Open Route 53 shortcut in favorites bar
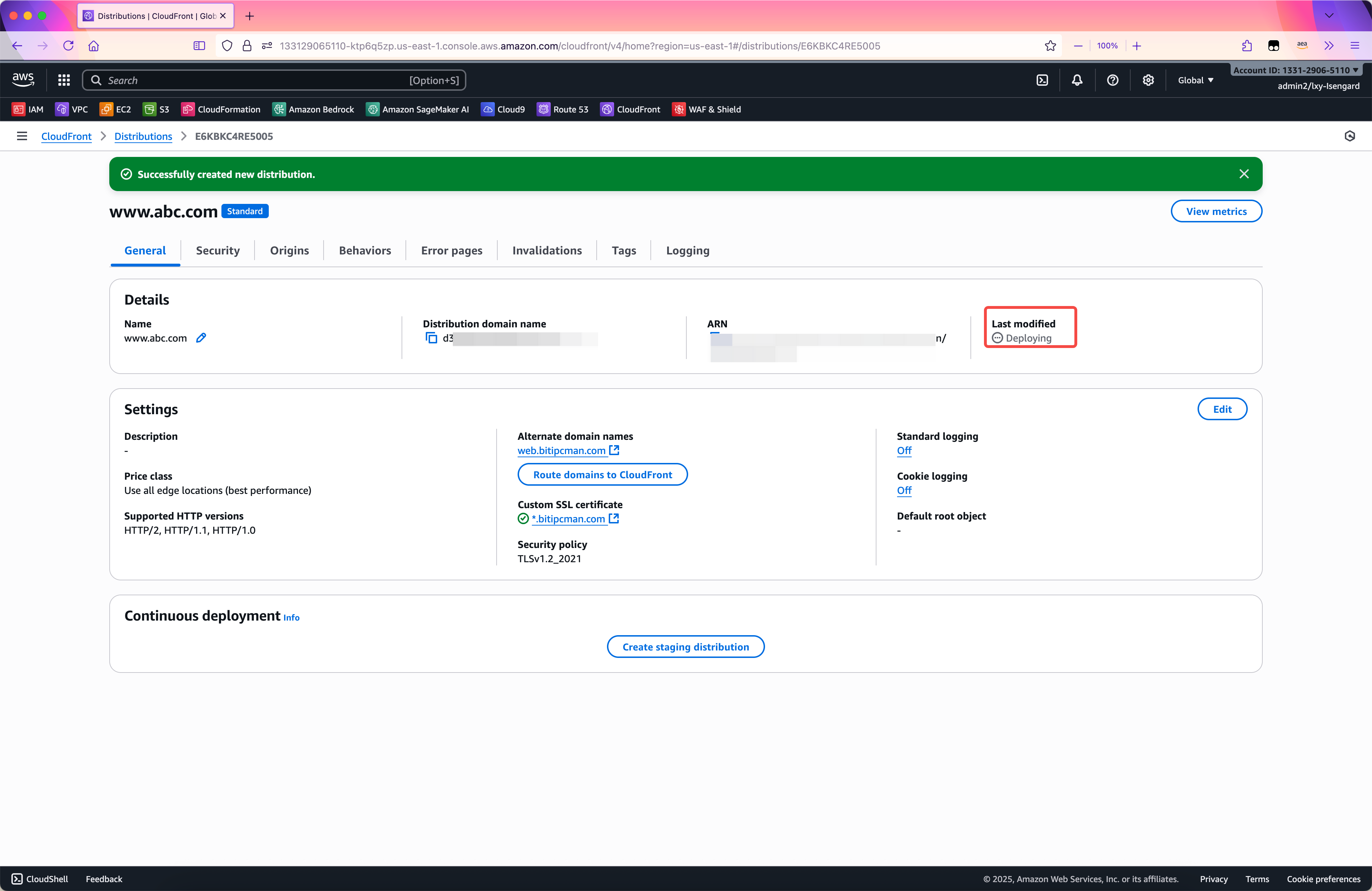This screenshot has height=891, width=1372. click(x=562, y=110)
